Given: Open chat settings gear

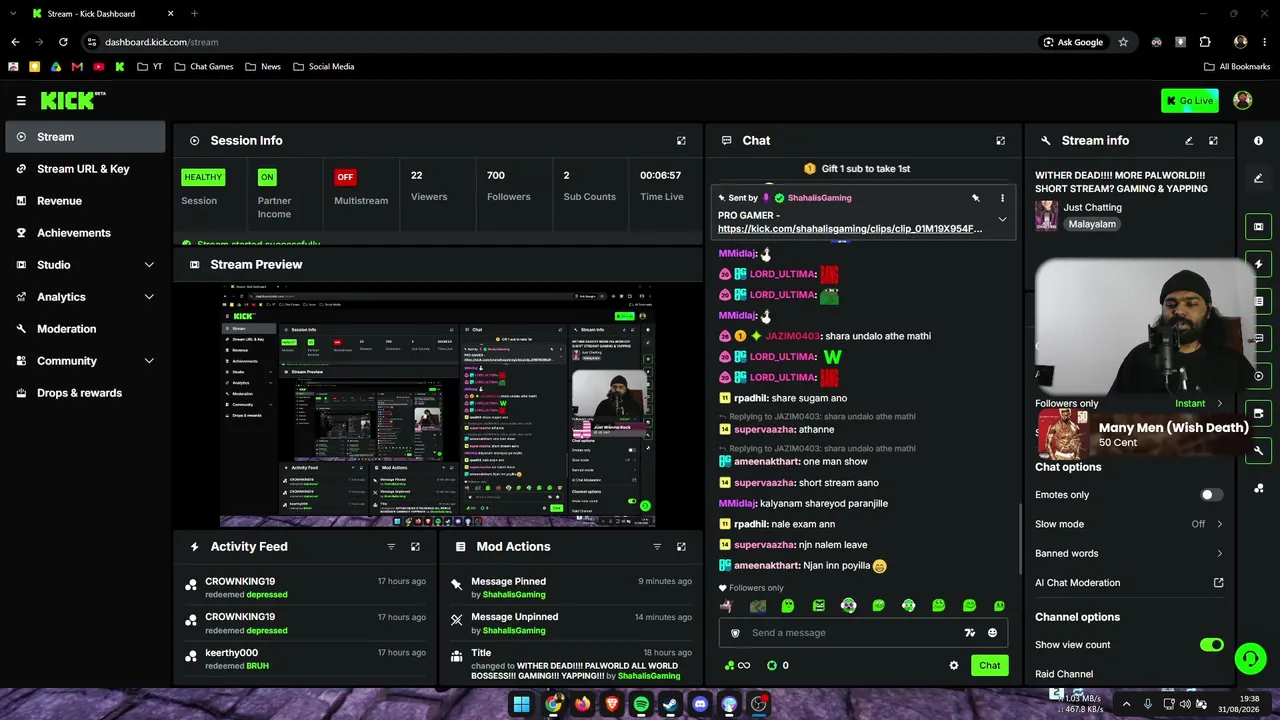Looking at the screenshot, I should pos(954,665).
